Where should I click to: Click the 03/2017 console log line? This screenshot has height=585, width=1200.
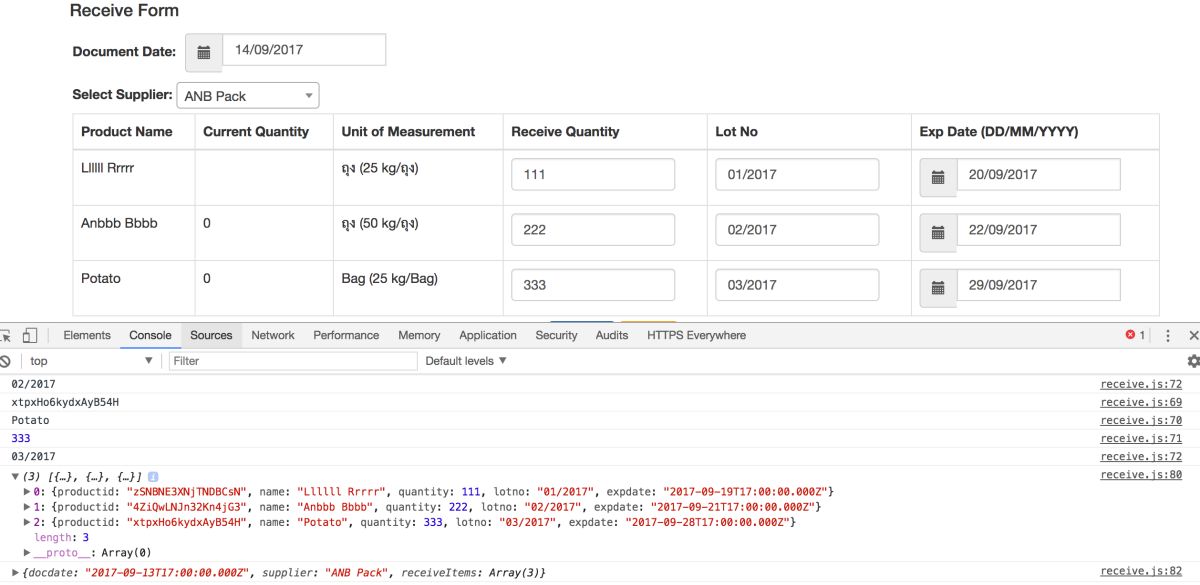coord(33,456)
